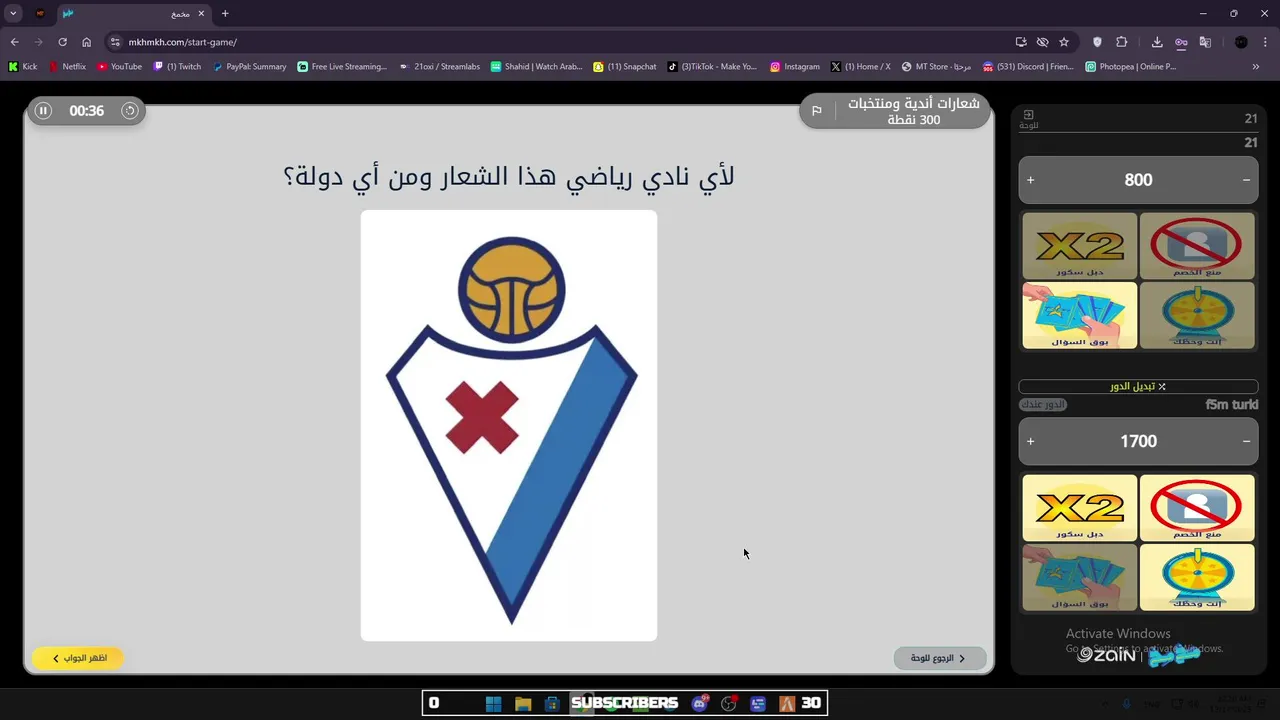The width and height of the screenshot is (1280, 720).
Task: Click the report flag icon
Action: click(816, 111)
